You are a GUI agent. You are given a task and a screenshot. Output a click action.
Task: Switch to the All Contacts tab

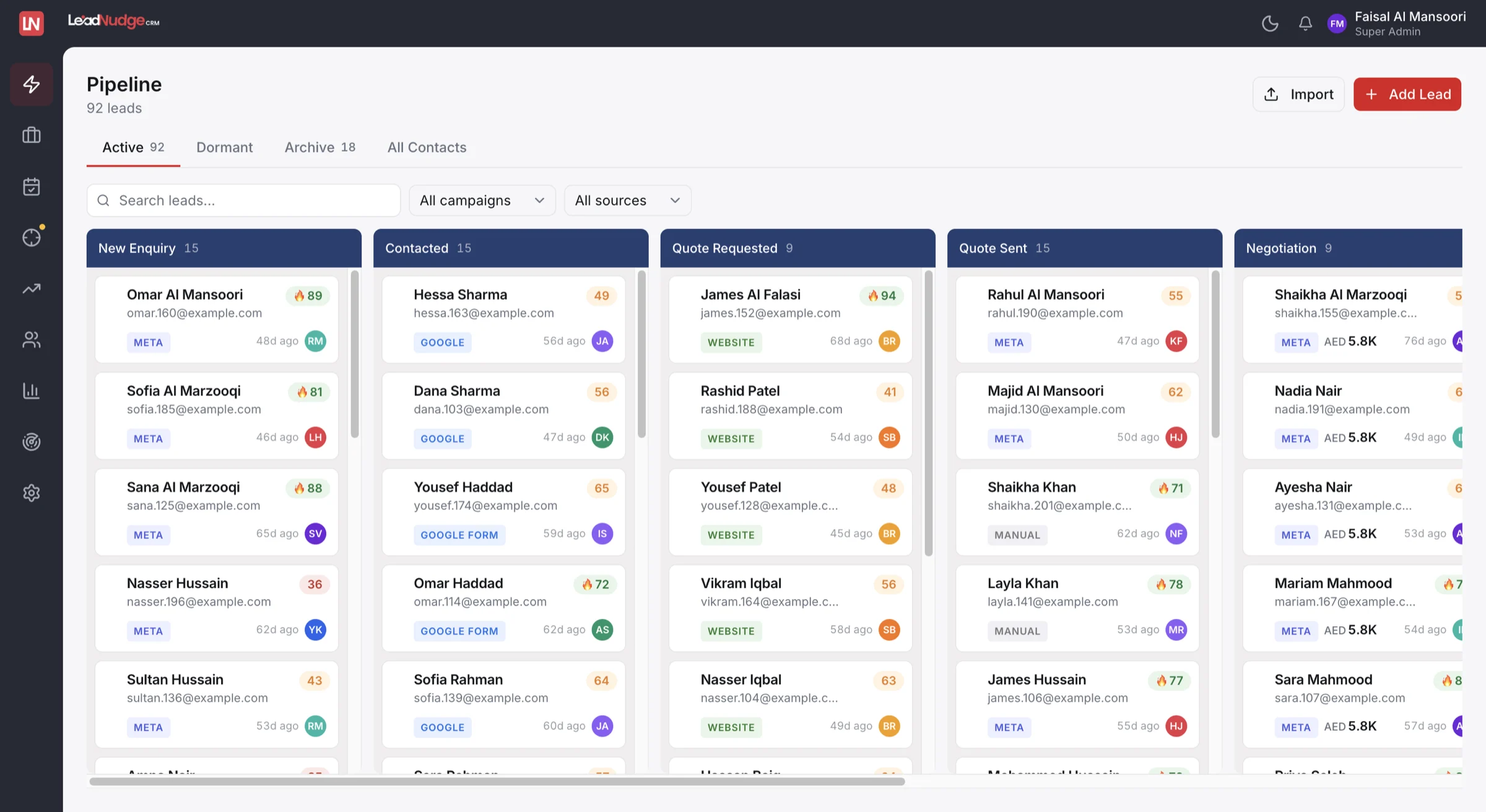click(x=427, y=147)
